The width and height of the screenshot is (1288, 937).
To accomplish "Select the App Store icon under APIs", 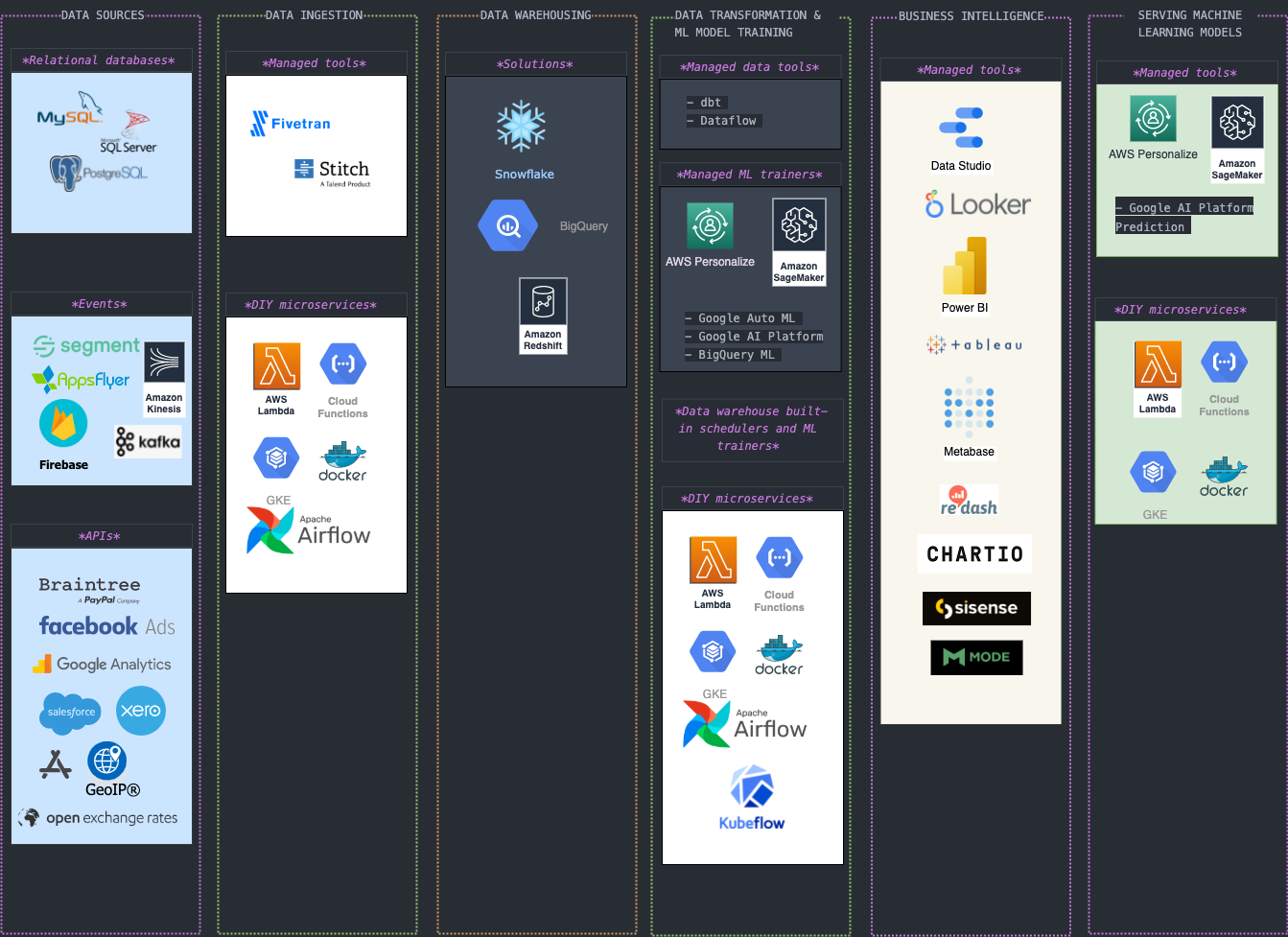I will tap(56, 763).
